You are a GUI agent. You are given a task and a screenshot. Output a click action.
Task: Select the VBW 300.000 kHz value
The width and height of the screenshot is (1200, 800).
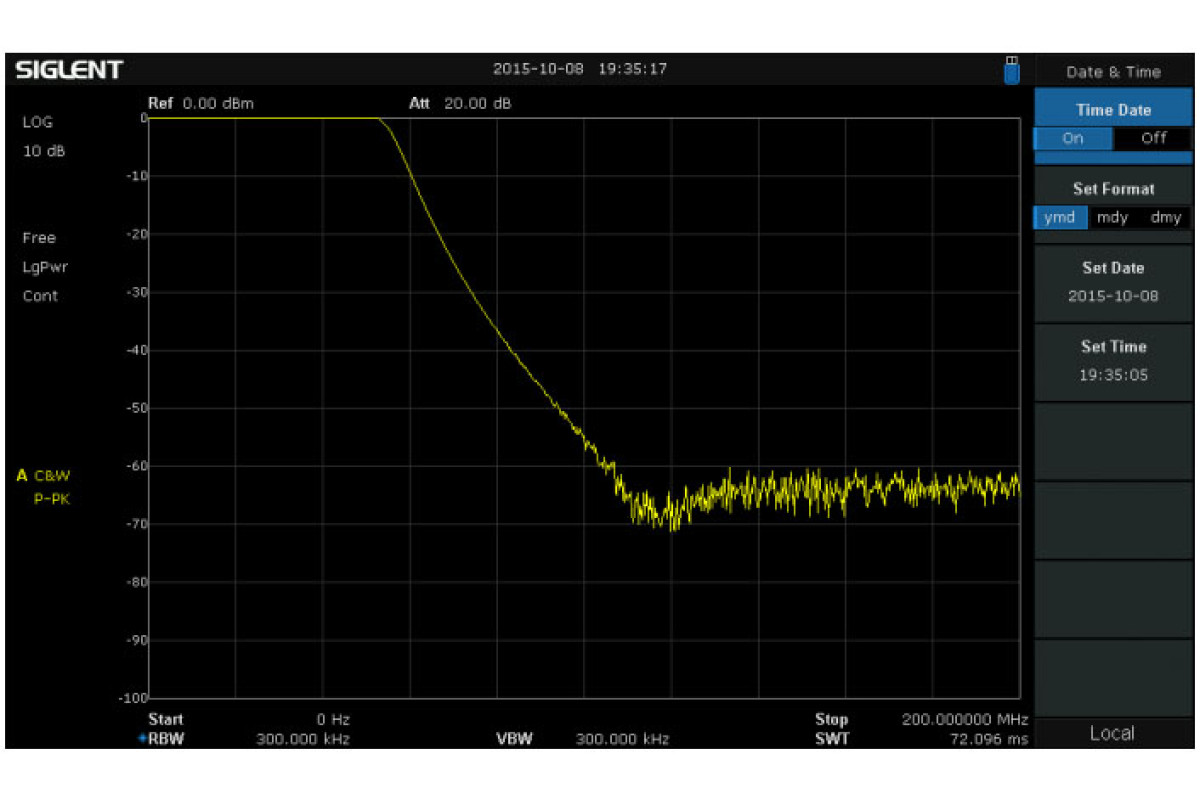click(622, 739)
